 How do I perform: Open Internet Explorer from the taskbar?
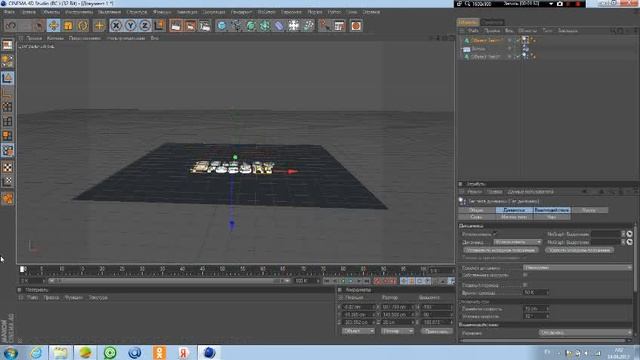(x=36, y=352)
